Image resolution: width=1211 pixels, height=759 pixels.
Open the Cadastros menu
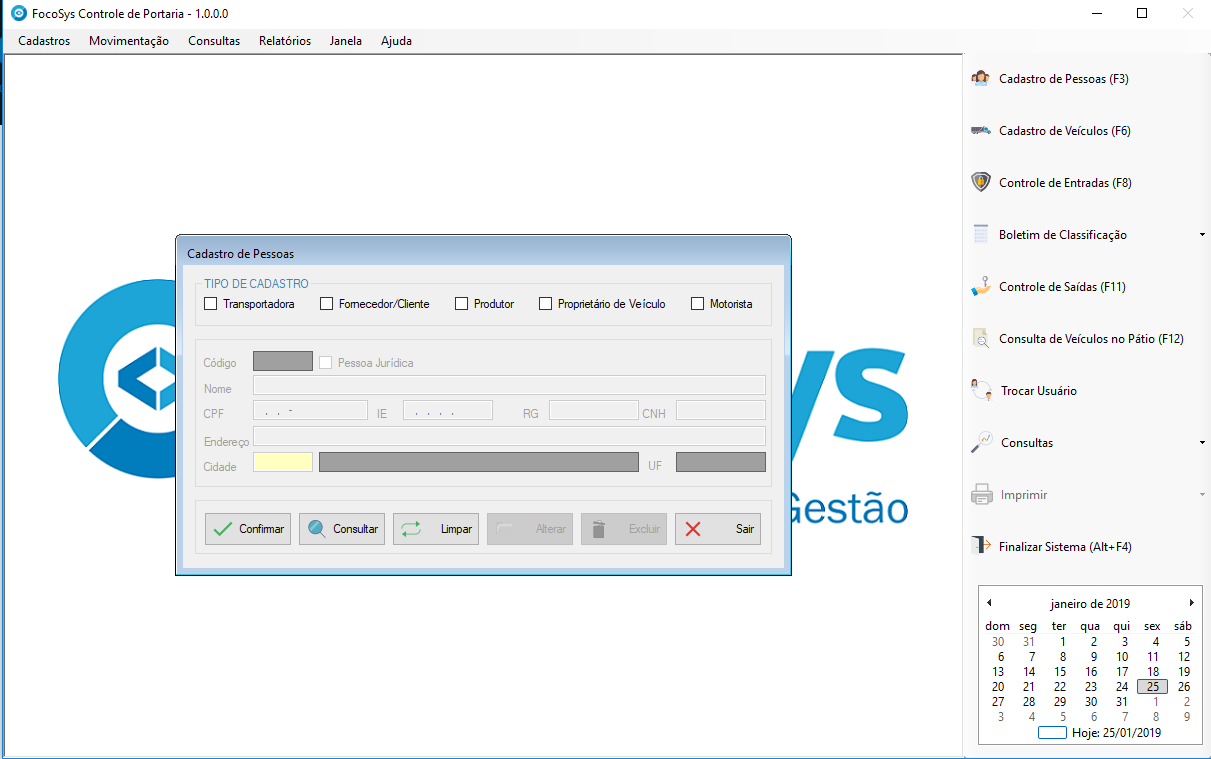coord(44,41)
